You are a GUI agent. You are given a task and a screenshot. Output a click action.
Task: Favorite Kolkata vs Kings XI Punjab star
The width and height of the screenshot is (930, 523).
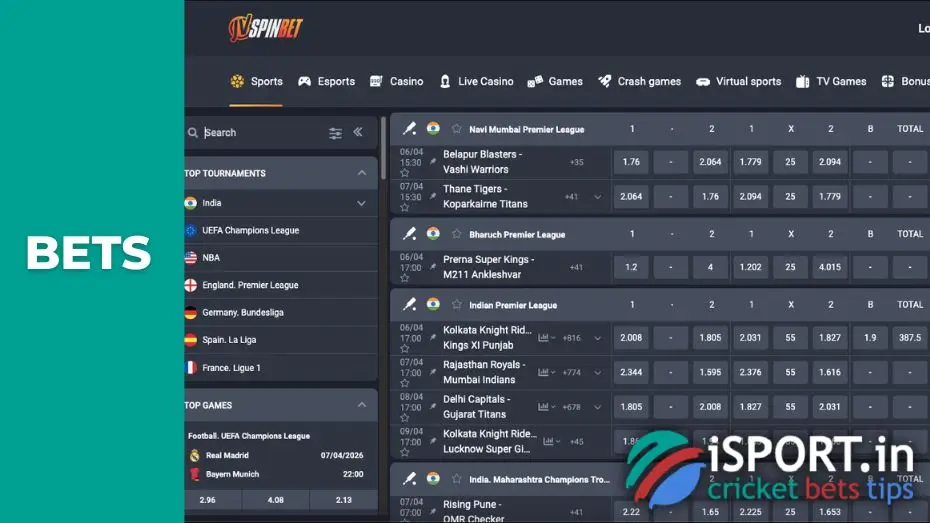(405, 349)
